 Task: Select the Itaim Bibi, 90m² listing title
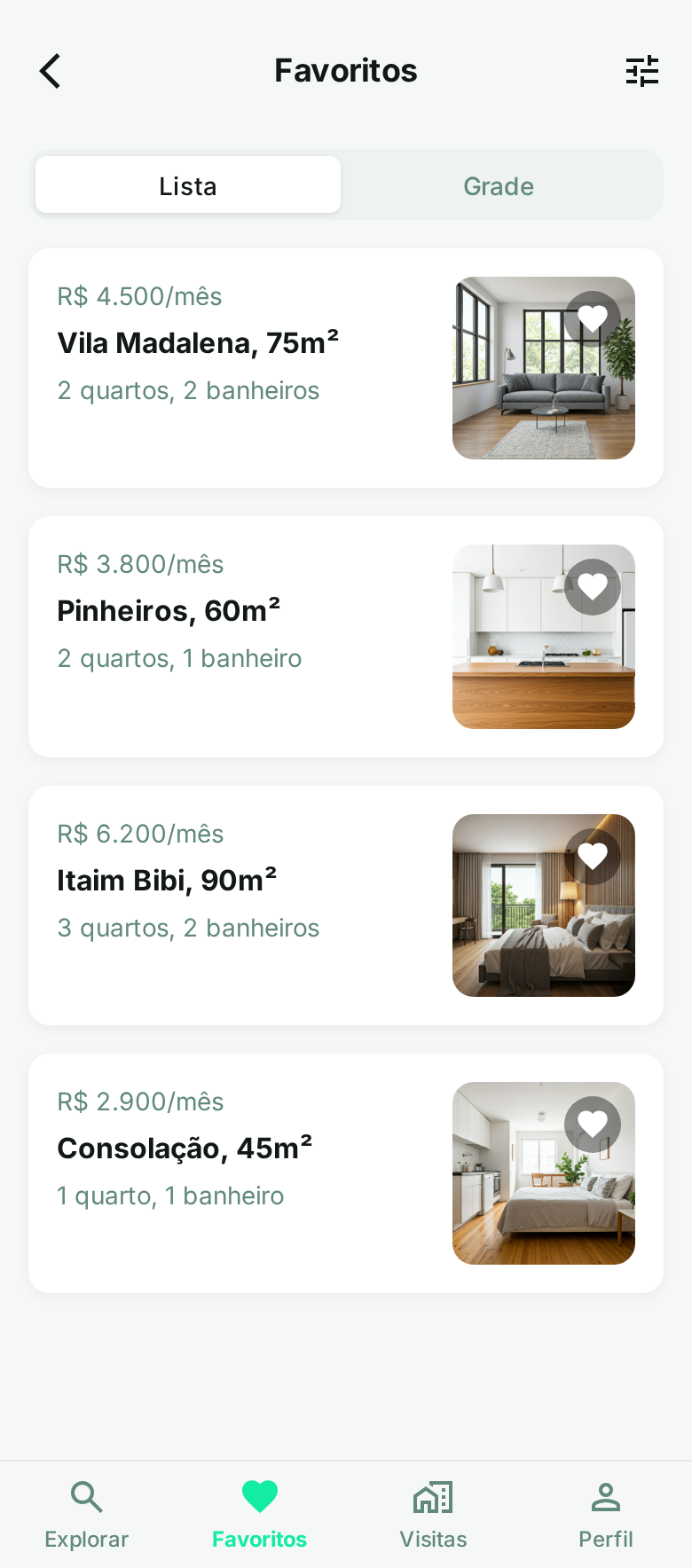(167, 881)
